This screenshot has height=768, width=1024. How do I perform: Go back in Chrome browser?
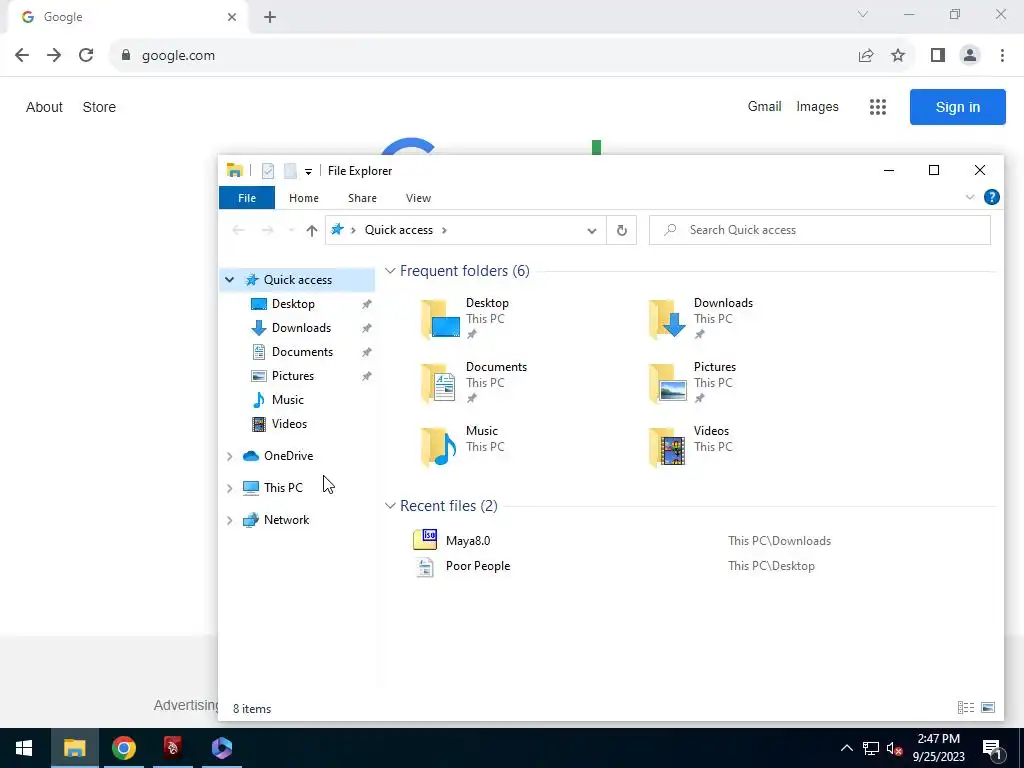(x=22, y=56)
